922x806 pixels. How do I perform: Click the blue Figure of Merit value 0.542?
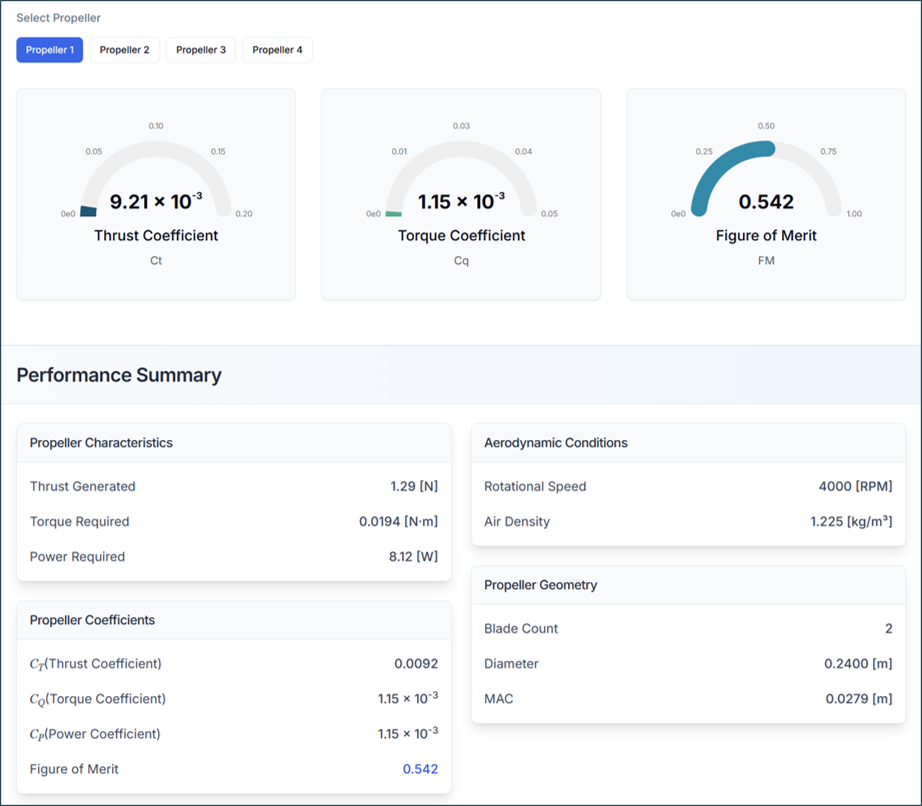coord(420,769)
